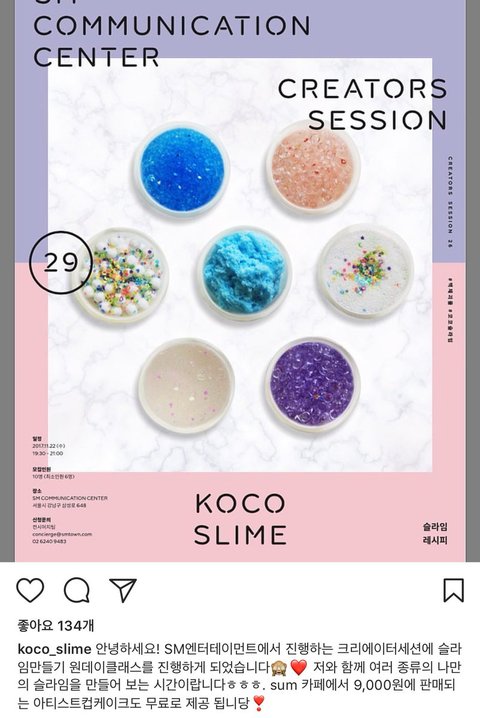The image size is (480, 718).
Task: Tap the post caption text
Action: click(x=240, y=675)
